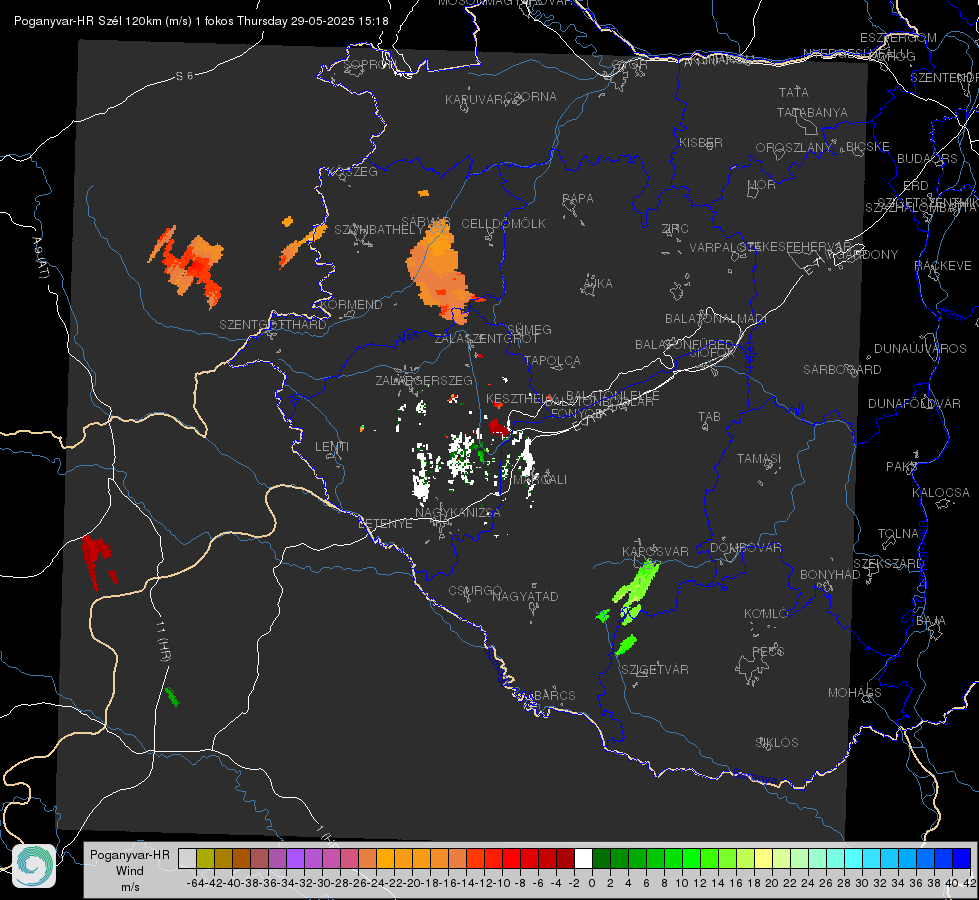Click the legend value label 42
Viewport: 979px width, 900px height.
pos(969,883)
